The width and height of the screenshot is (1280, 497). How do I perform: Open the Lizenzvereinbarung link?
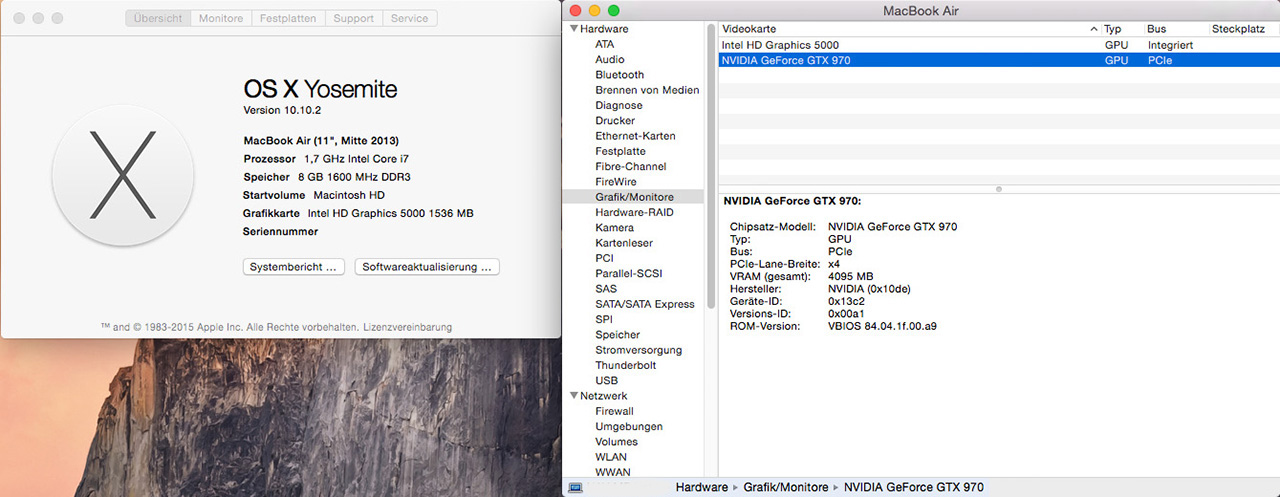click(x=407, y=327)
